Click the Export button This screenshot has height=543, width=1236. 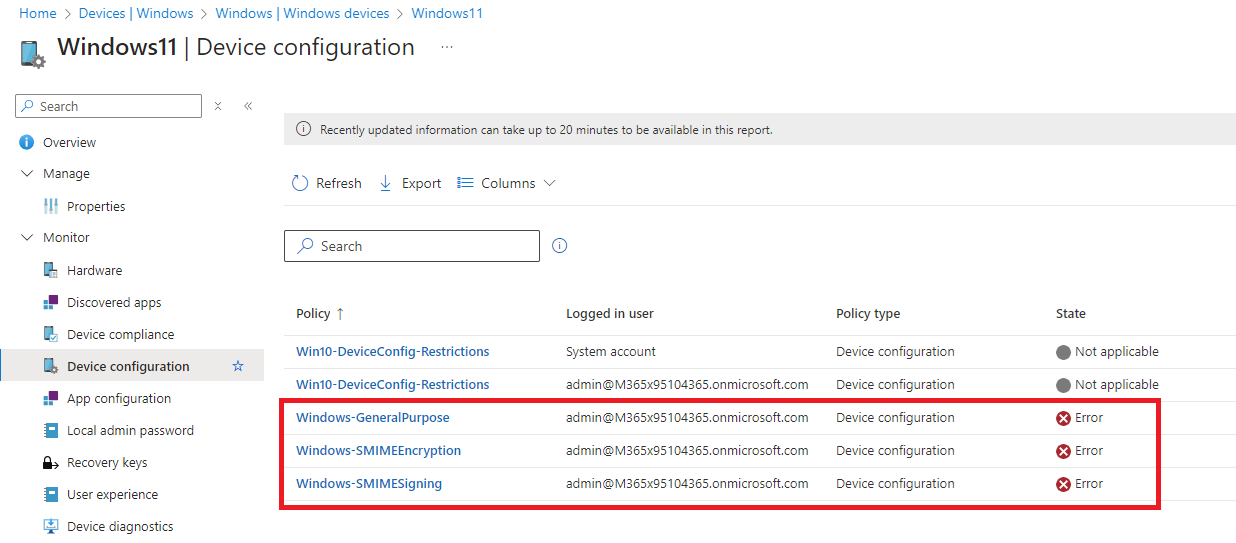click(x=410, y=183)
